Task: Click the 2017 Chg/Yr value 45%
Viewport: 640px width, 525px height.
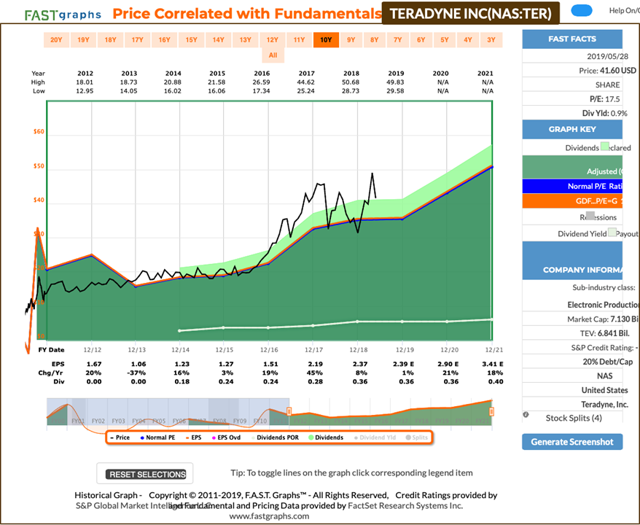Action: click(315, 373)
